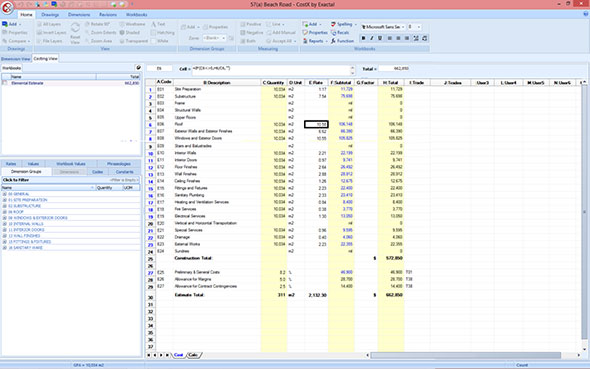The image size is (590, 369).
Task: Click the Recalc button
Action: pyautogui.click(x=340, y=32)
